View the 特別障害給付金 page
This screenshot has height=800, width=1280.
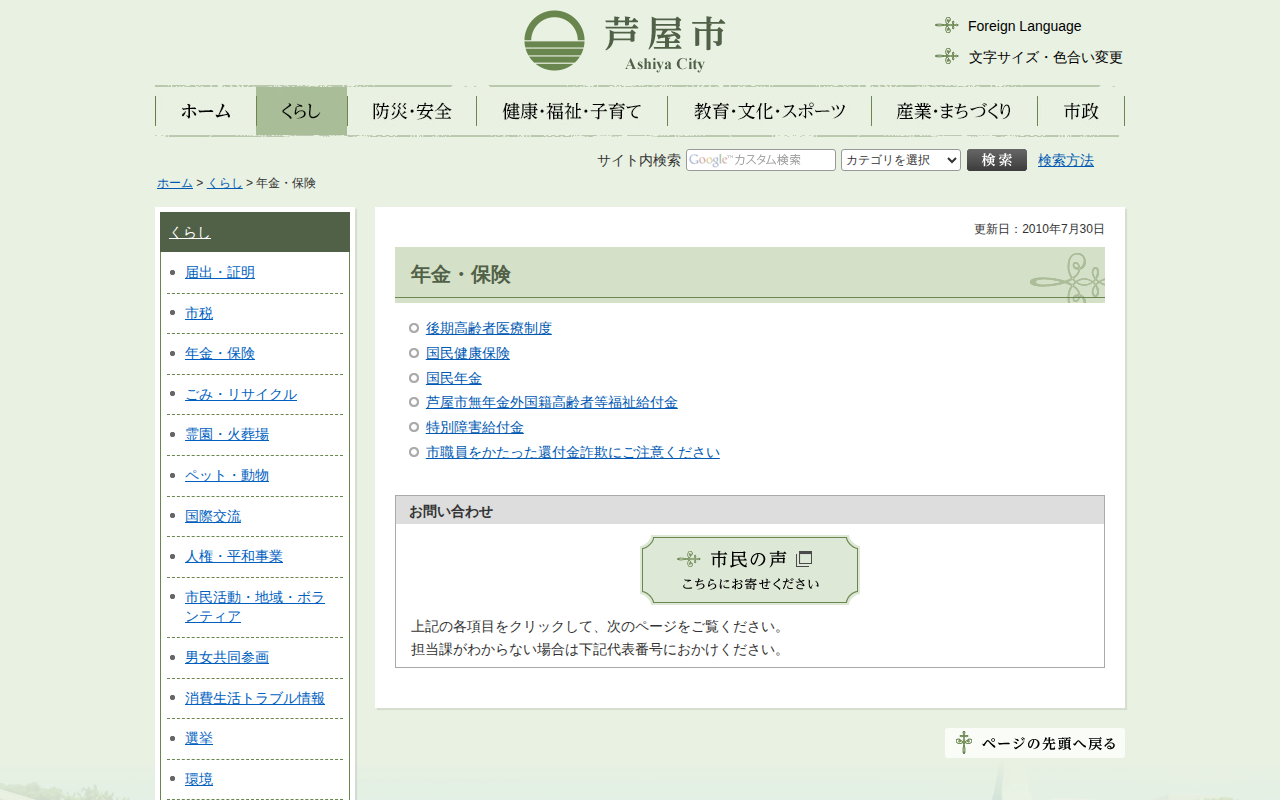(474, 427)
